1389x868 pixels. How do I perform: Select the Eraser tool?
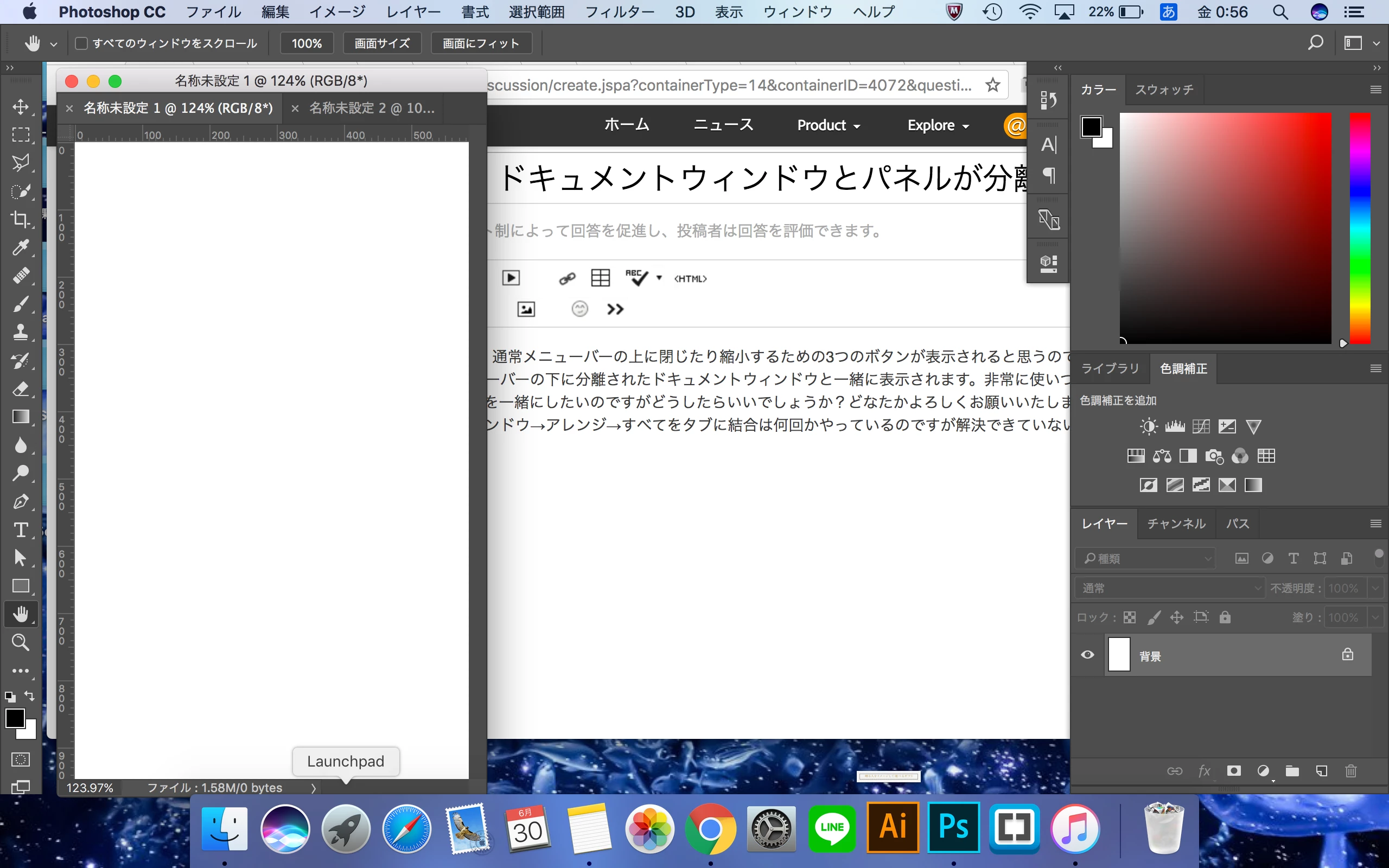point(21,388)
